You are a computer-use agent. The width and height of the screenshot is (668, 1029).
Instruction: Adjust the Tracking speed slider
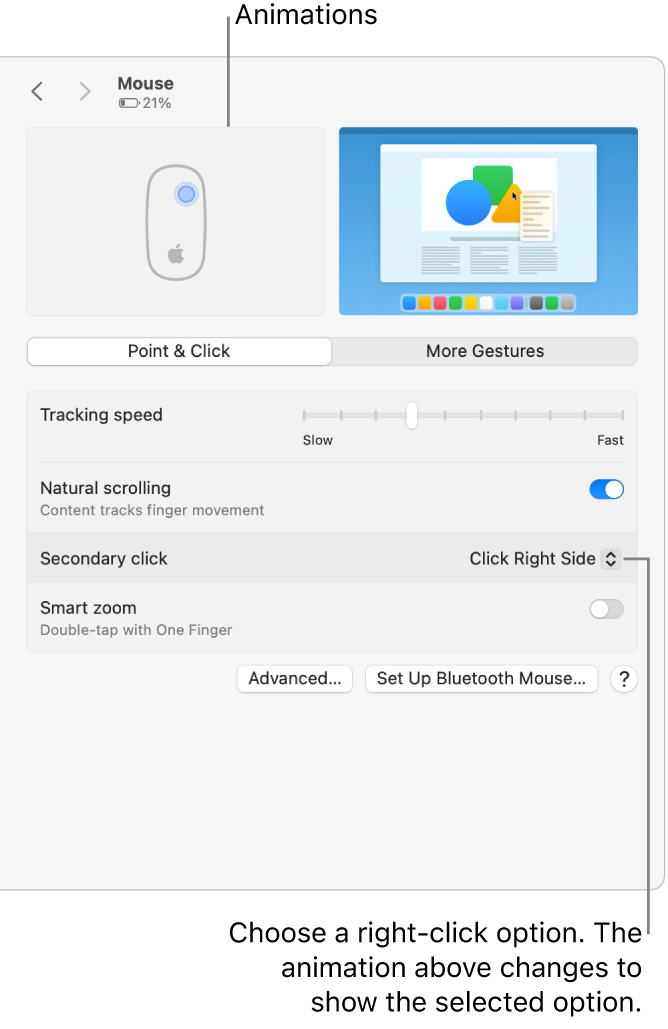(x=411, y=415)
